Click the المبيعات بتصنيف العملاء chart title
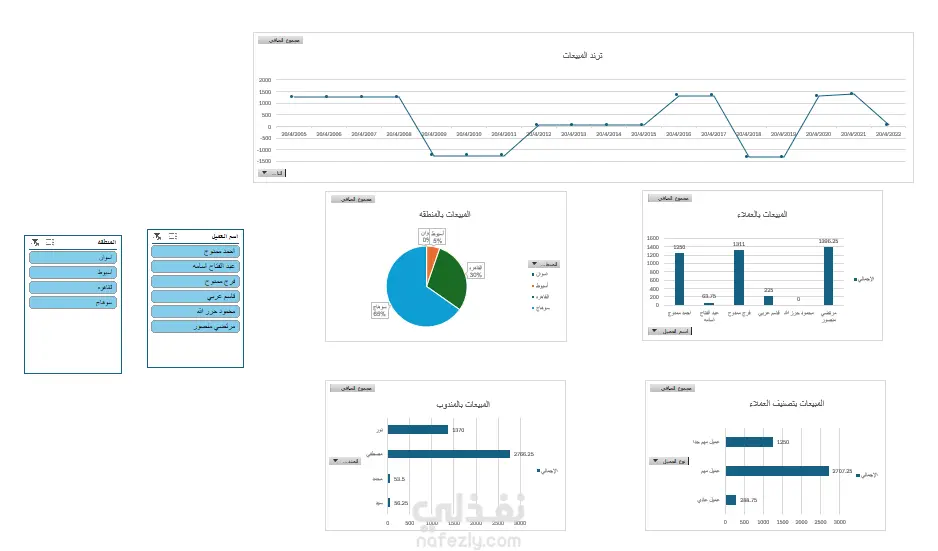Viewport: 938px width, 551px height. click(787, 403)
